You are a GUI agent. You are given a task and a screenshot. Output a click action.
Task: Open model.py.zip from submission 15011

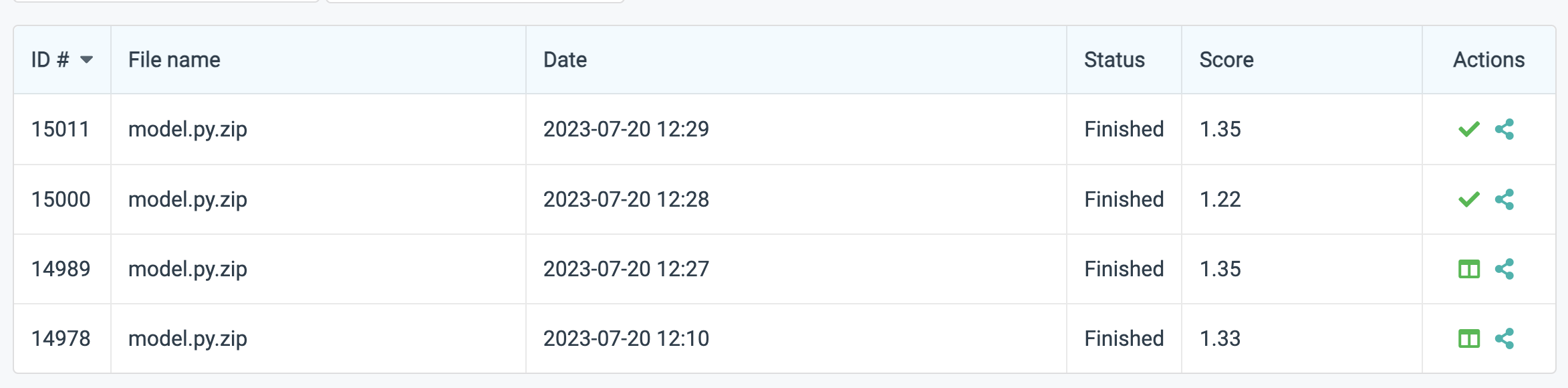point(188,129)
